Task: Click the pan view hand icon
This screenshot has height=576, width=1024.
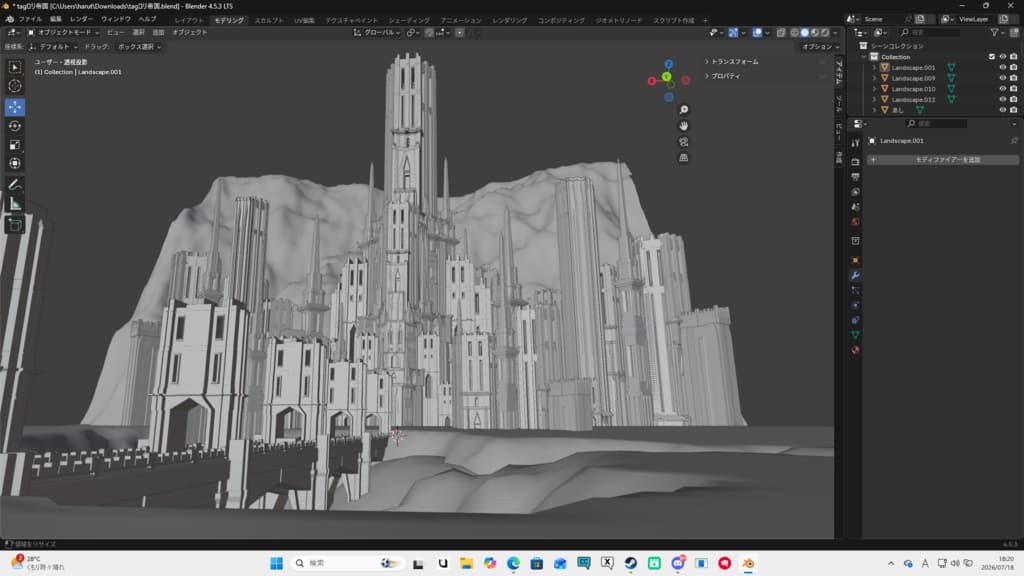Action: pyautogui.click(x=683, y=125)
